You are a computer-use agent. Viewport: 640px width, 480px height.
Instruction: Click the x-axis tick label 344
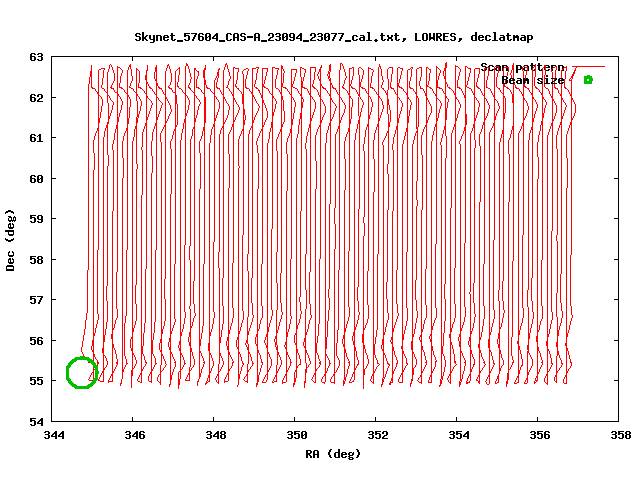click(x=54, y=435)
